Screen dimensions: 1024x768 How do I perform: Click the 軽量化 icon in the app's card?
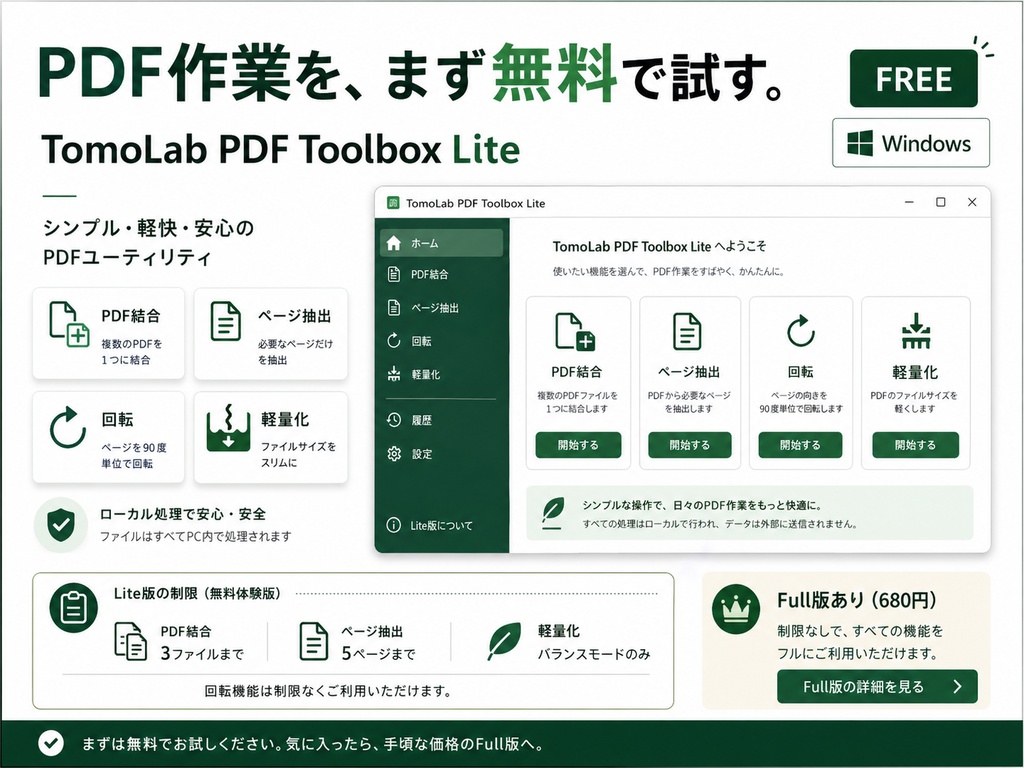coord(916,330)
